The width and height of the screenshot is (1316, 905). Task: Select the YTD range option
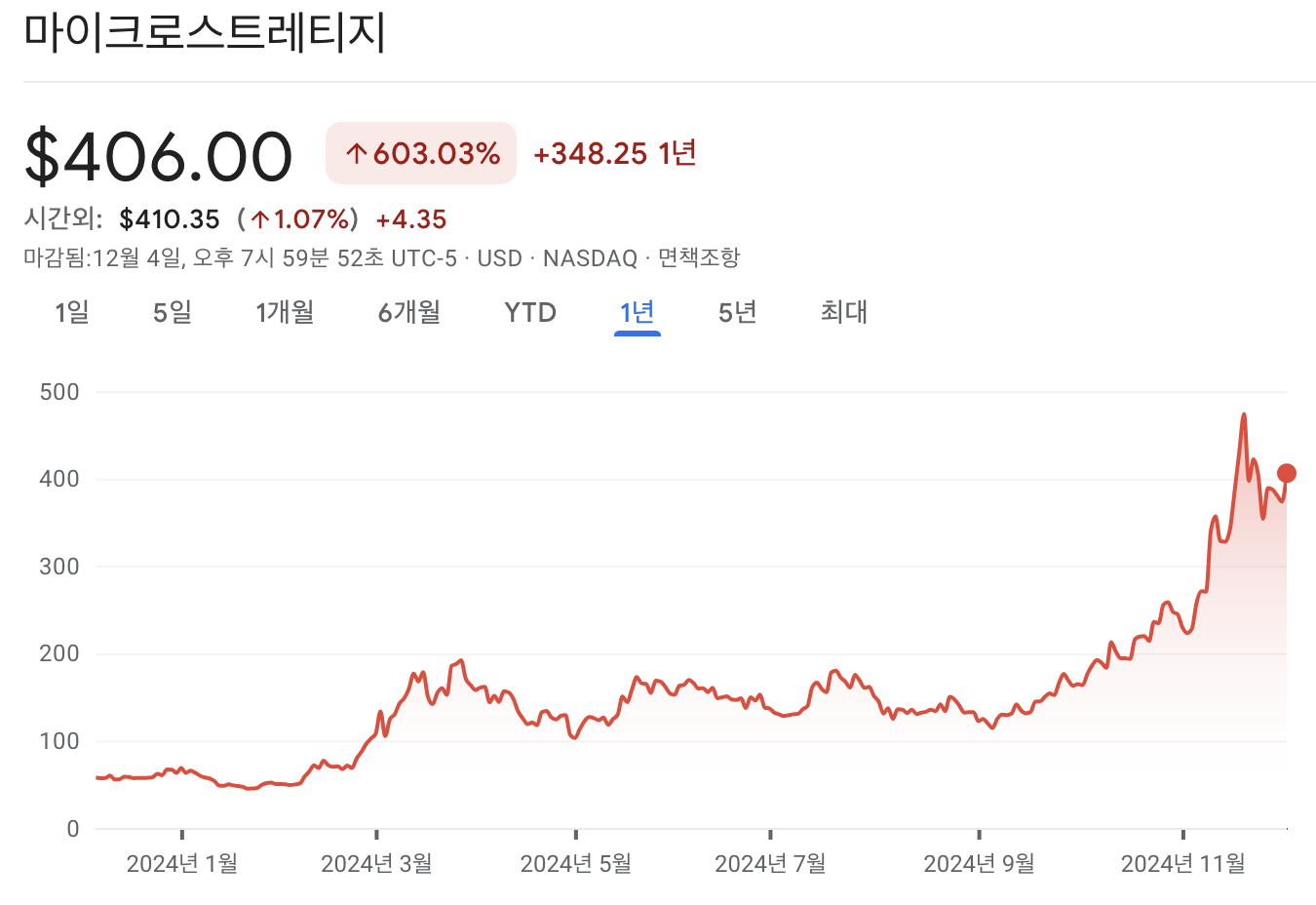[529, 312]
